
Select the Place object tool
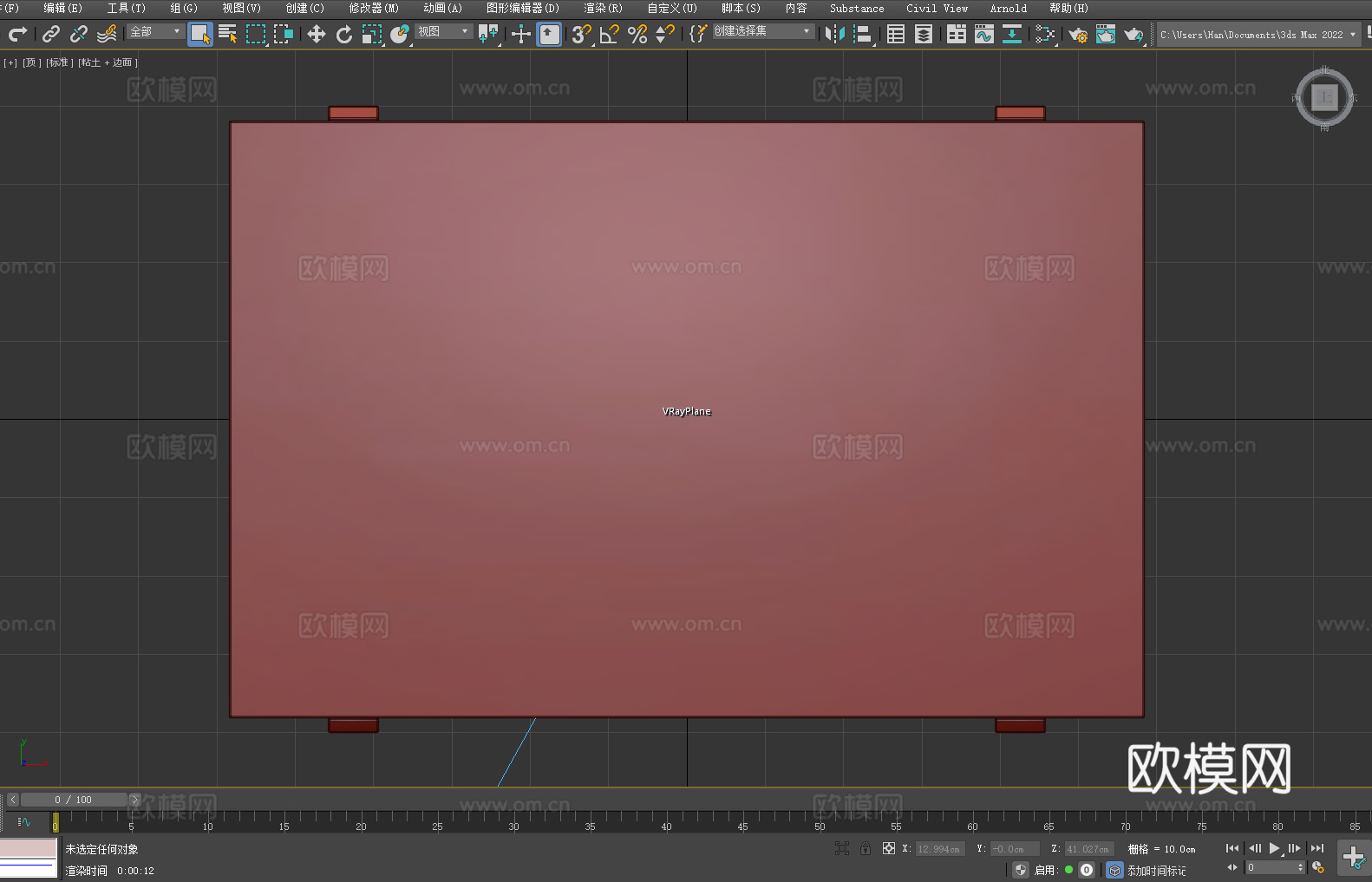pyautogui.click(x=400, y=34)
